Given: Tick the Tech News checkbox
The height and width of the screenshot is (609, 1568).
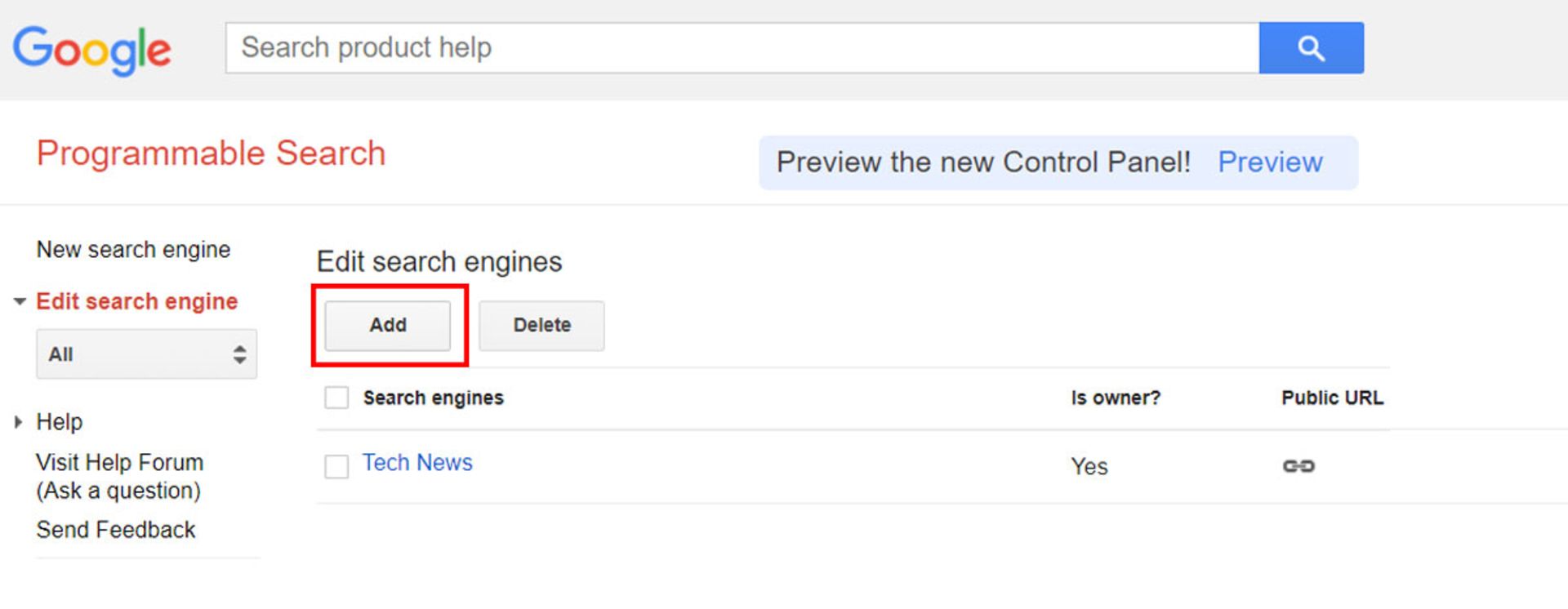Looking at the screenshot, I should point(336,466).
